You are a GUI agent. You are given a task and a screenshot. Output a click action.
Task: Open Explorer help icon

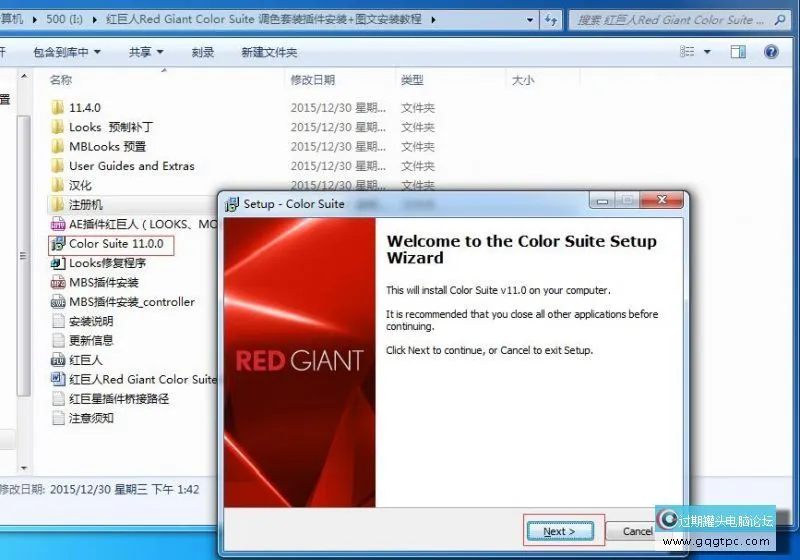tap(771, 52)
